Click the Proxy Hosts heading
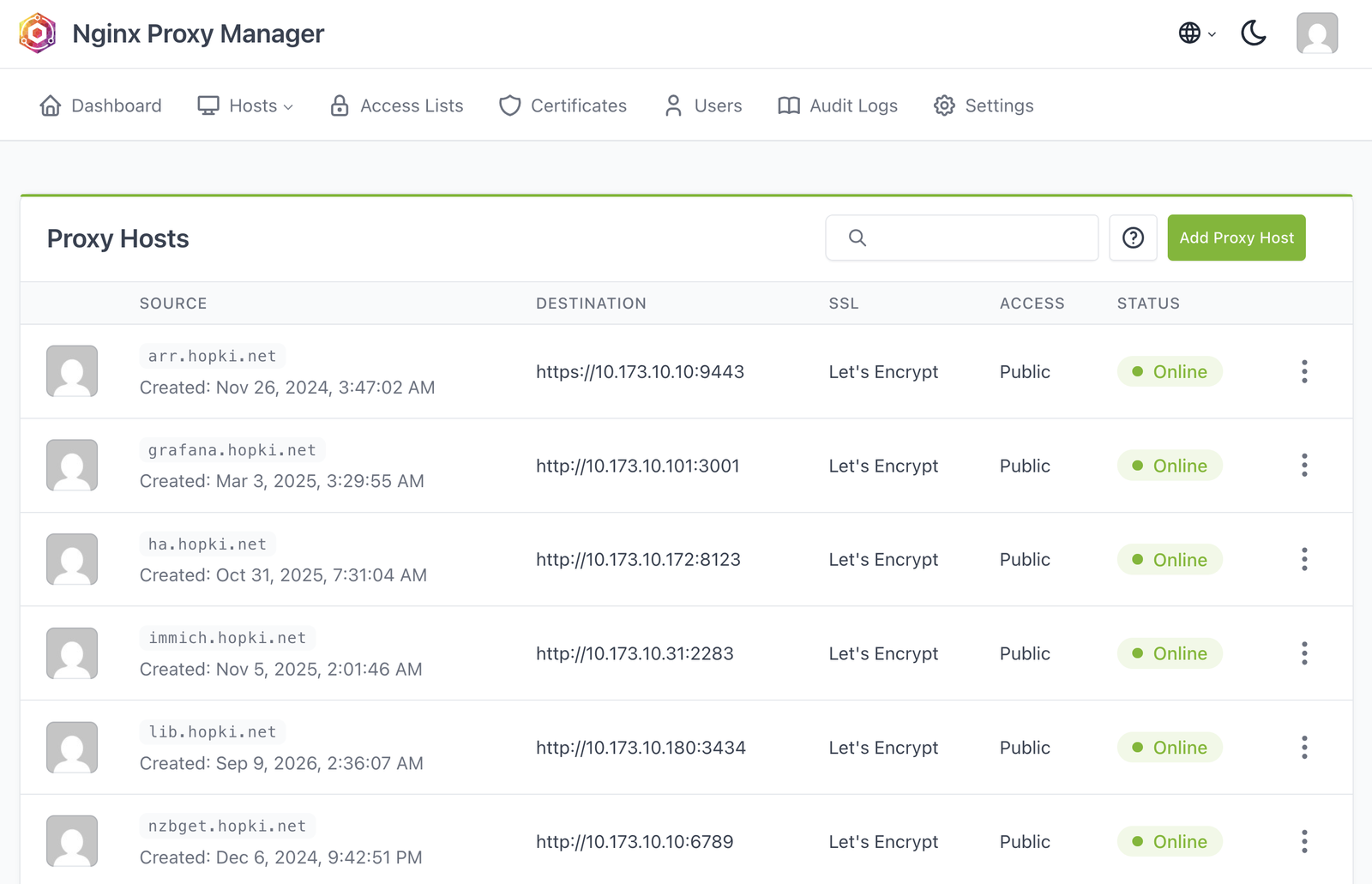Viewport: 1372px width, 884px height. pyautogui.click(x=117, y=238)
